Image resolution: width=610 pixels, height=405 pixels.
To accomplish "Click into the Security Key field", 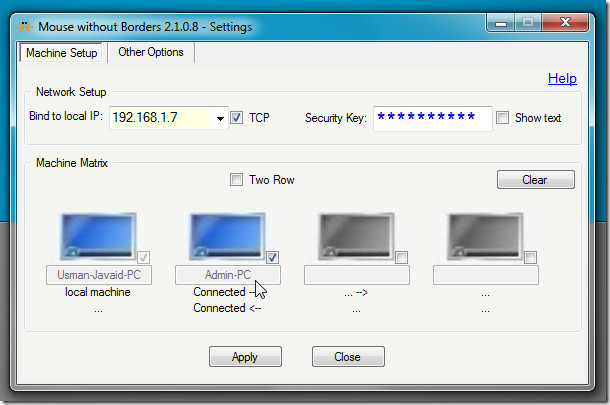I will coord(433,119).
